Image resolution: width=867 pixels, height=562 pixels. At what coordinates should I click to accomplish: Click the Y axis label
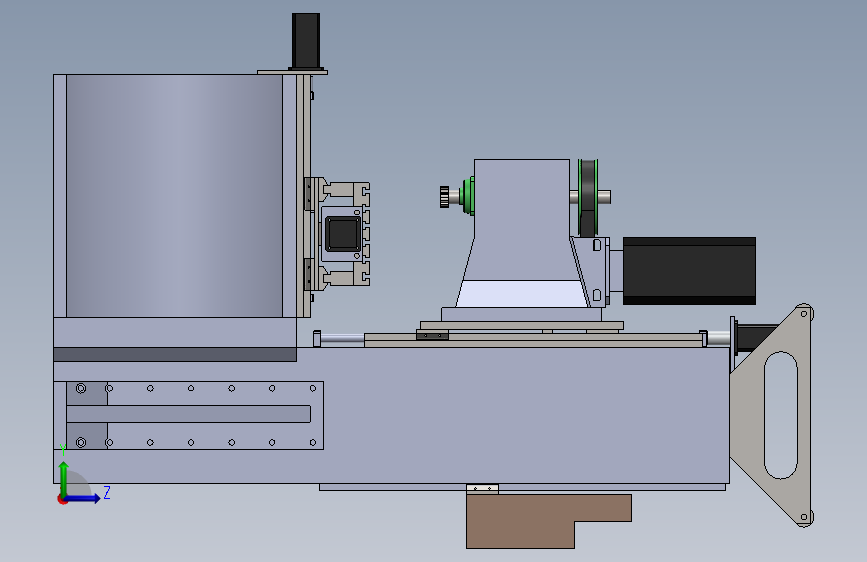[x=63, y=450]
